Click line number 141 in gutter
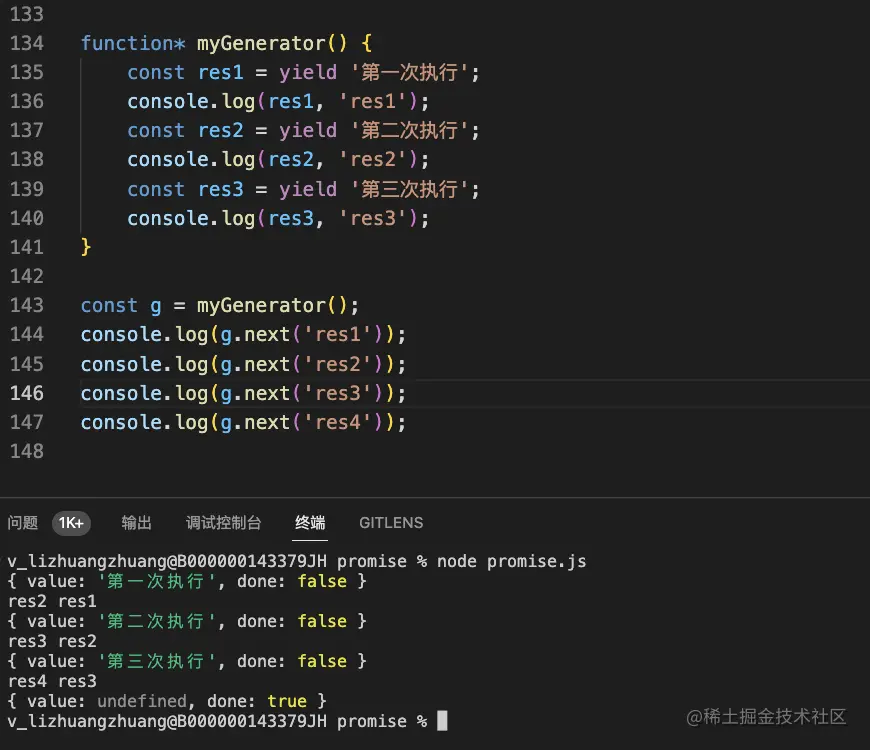Viewport: 870px width, 750px height. pos(27,247)
